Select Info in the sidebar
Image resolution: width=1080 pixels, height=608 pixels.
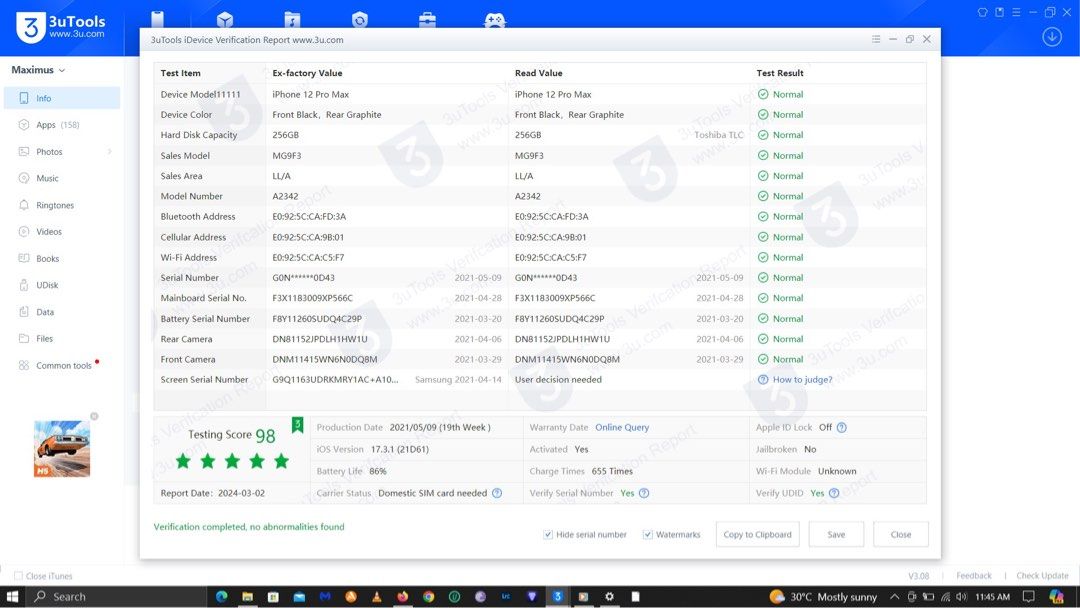pos(62,98)
